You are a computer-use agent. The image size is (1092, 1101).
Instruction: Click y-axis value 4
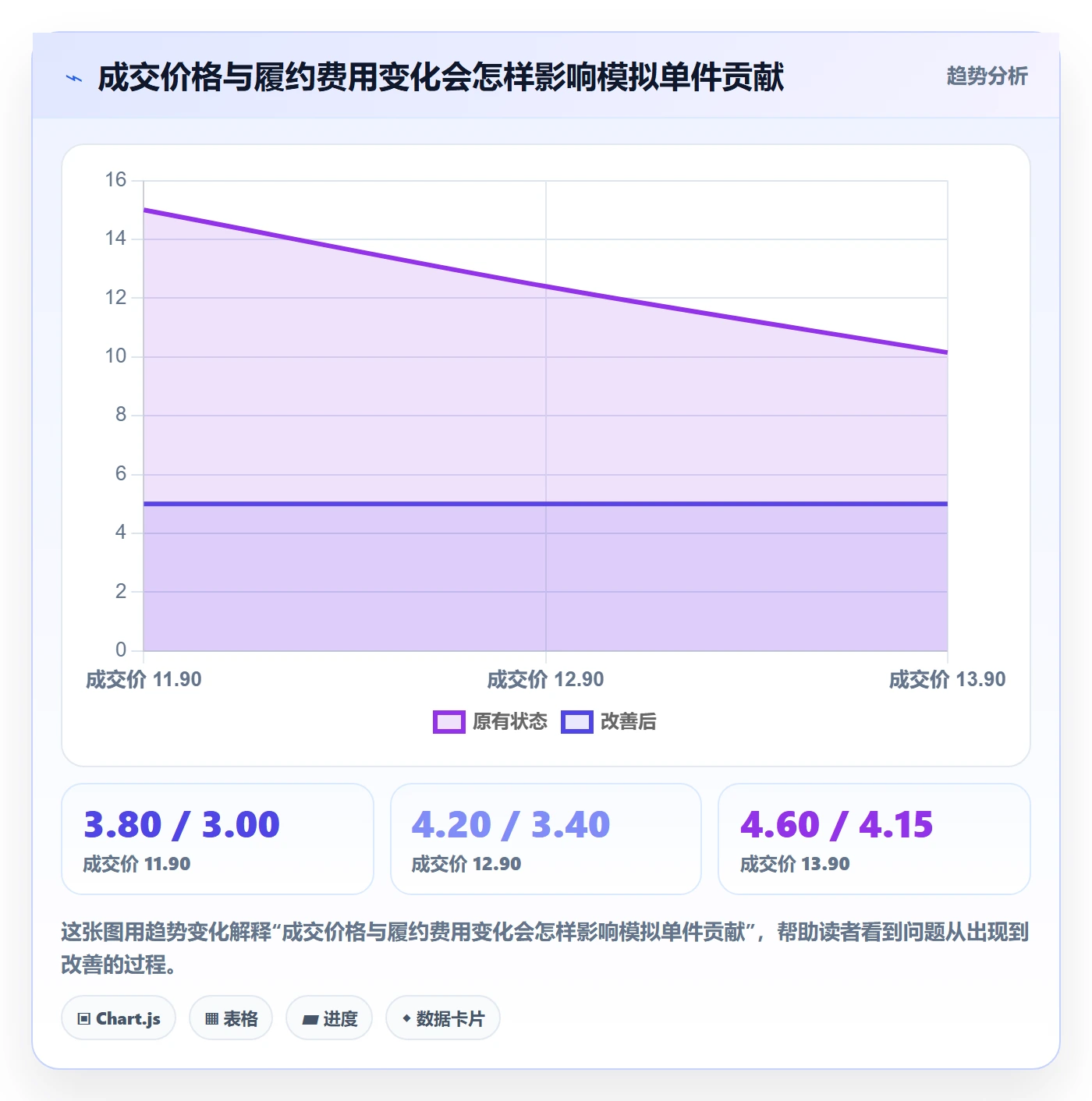121,533
